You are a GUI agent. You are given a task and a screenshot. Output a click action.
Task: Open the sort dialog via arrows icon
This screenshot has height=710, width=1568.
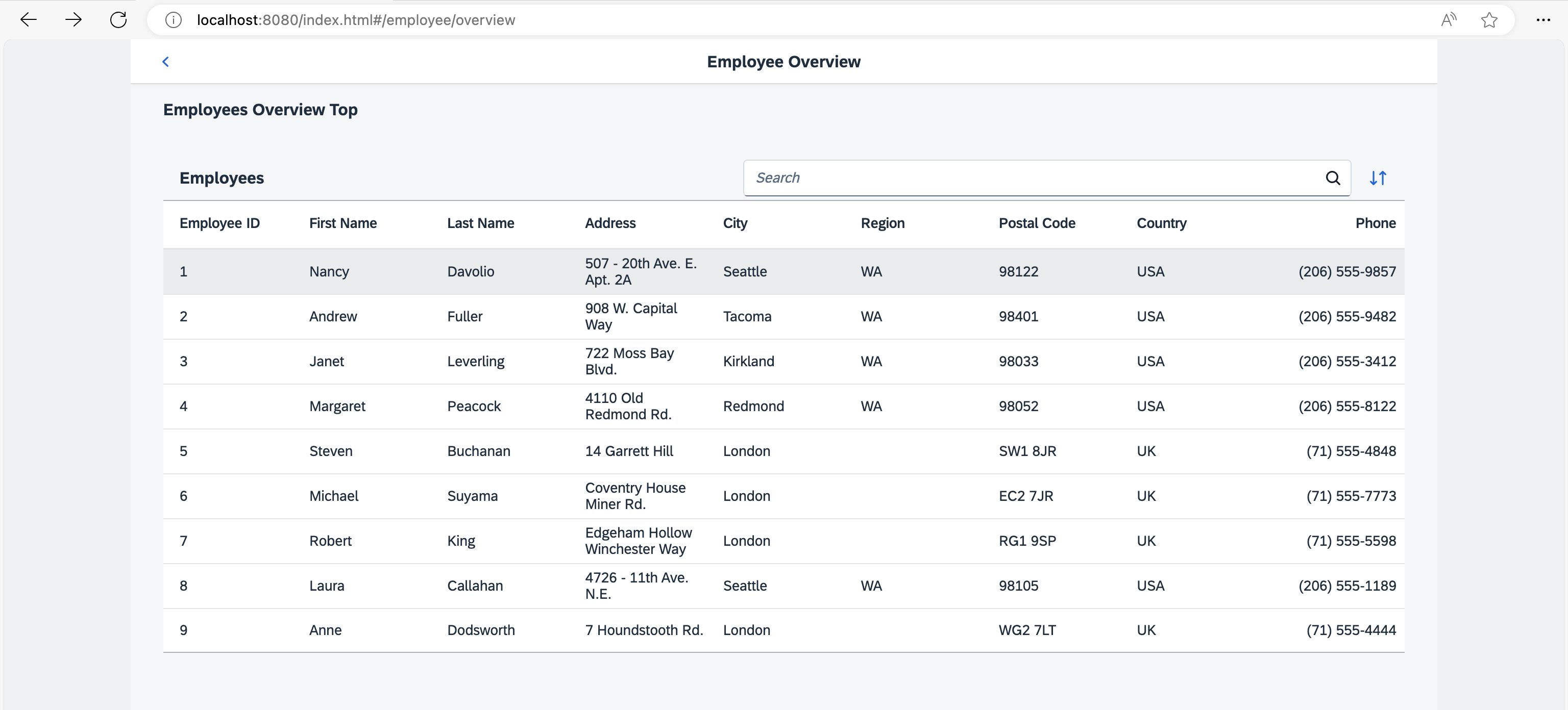point(1378,178)
